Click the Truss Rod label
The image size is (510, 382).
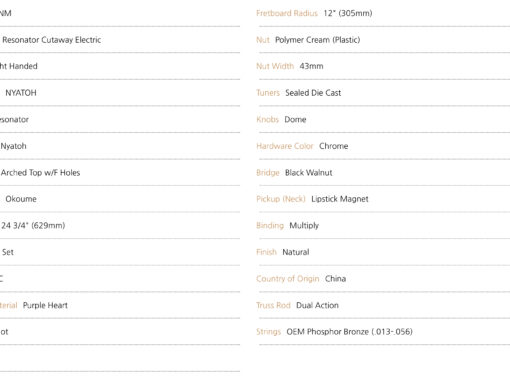273,305
